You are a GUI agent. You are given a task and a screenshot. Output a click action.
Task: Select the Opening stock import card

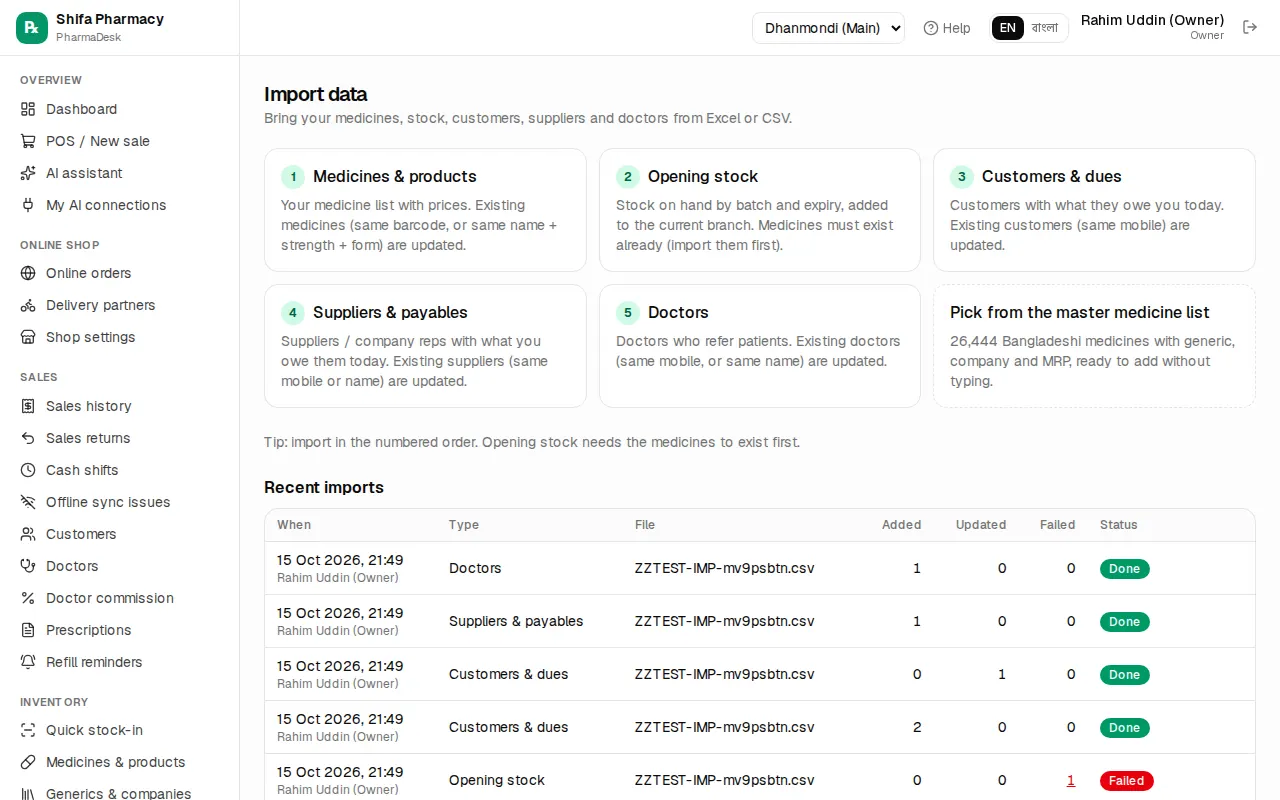click(760, 210)
